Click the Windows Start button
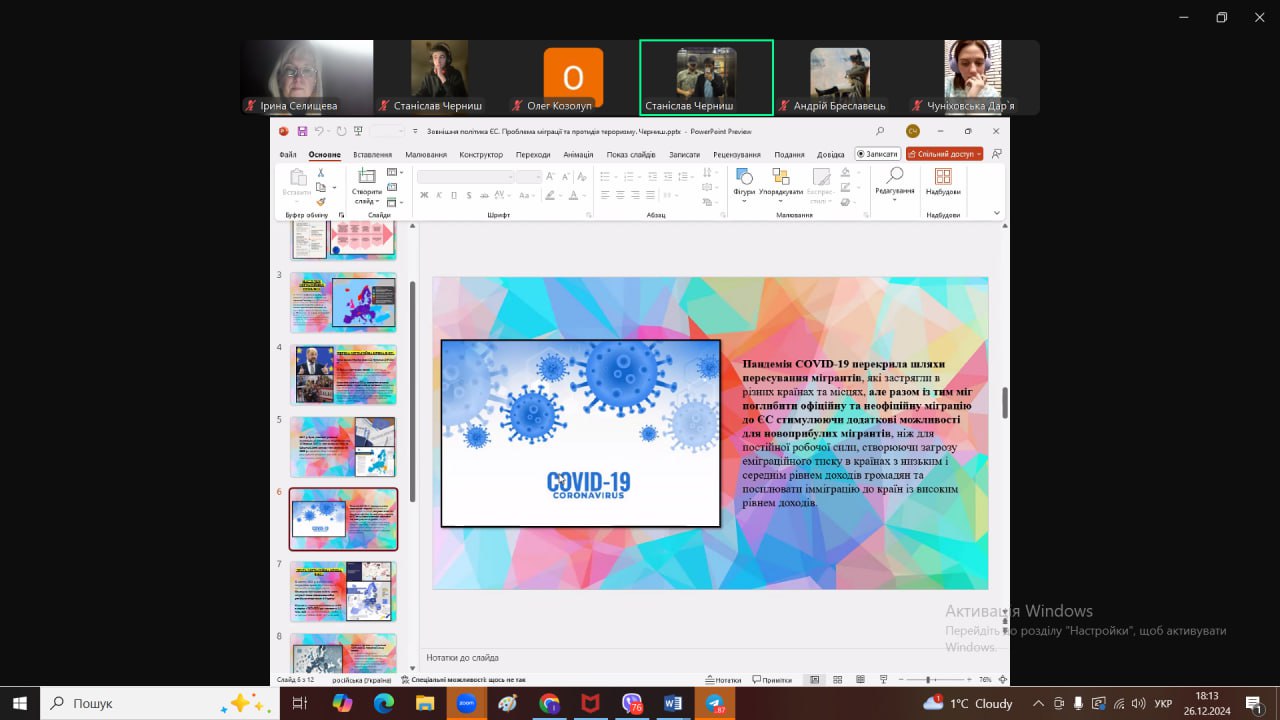Image resolution: width=1280 pixels, height=720 pixels. pyautogui.click(x=20, y=704)
